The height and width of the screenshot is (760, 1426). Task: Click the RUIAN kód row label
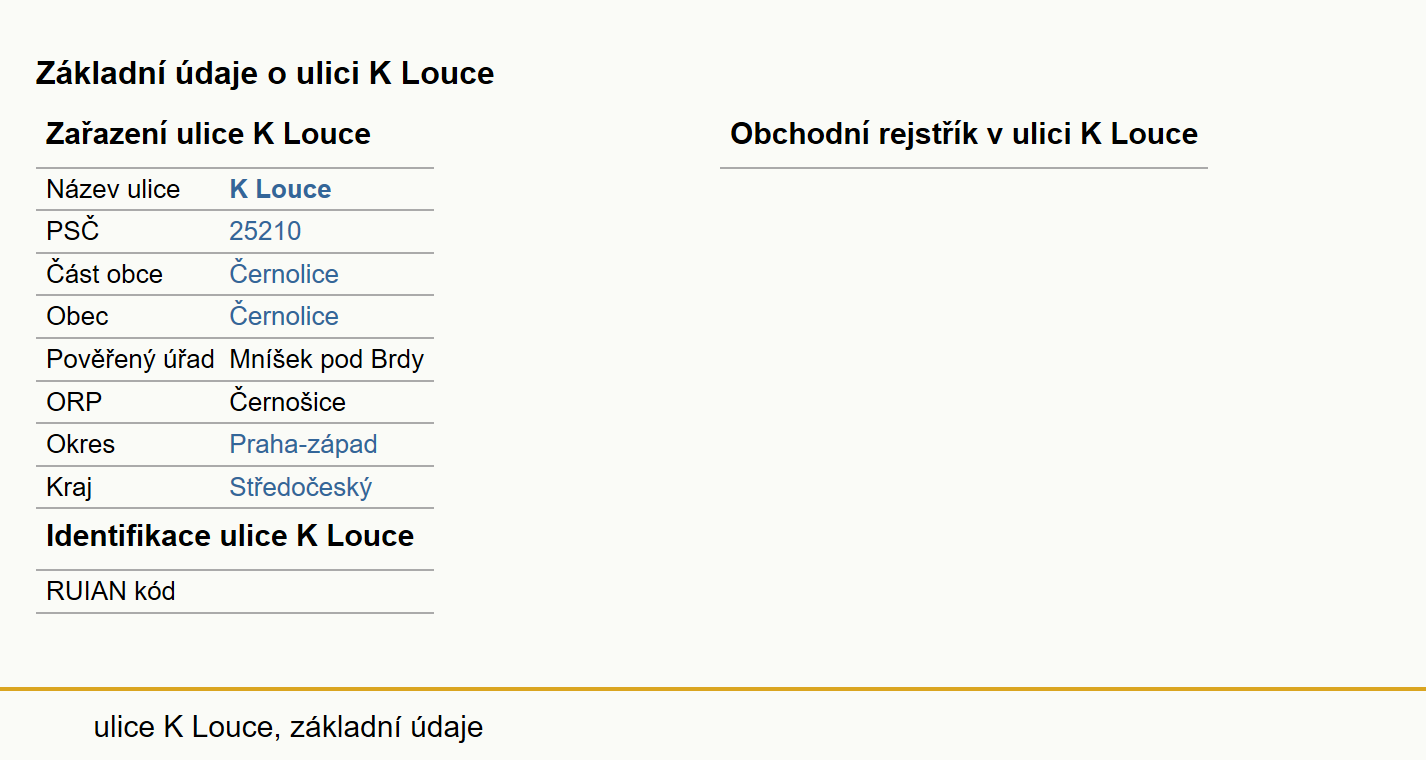[x=111, y=591]
